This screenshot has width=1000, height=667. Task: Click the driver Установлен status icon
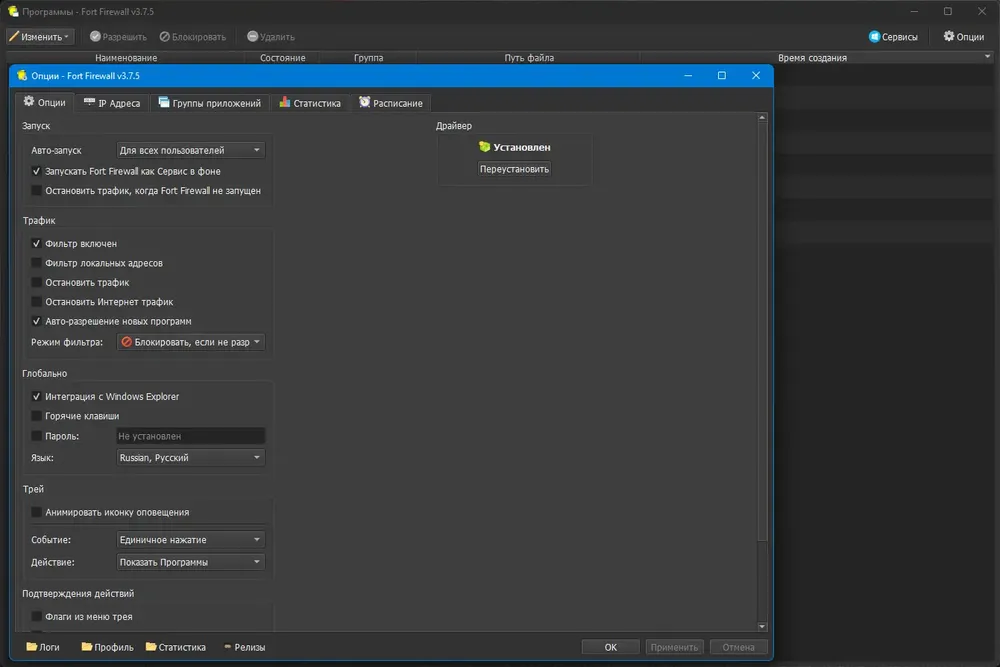pos(485,147)
